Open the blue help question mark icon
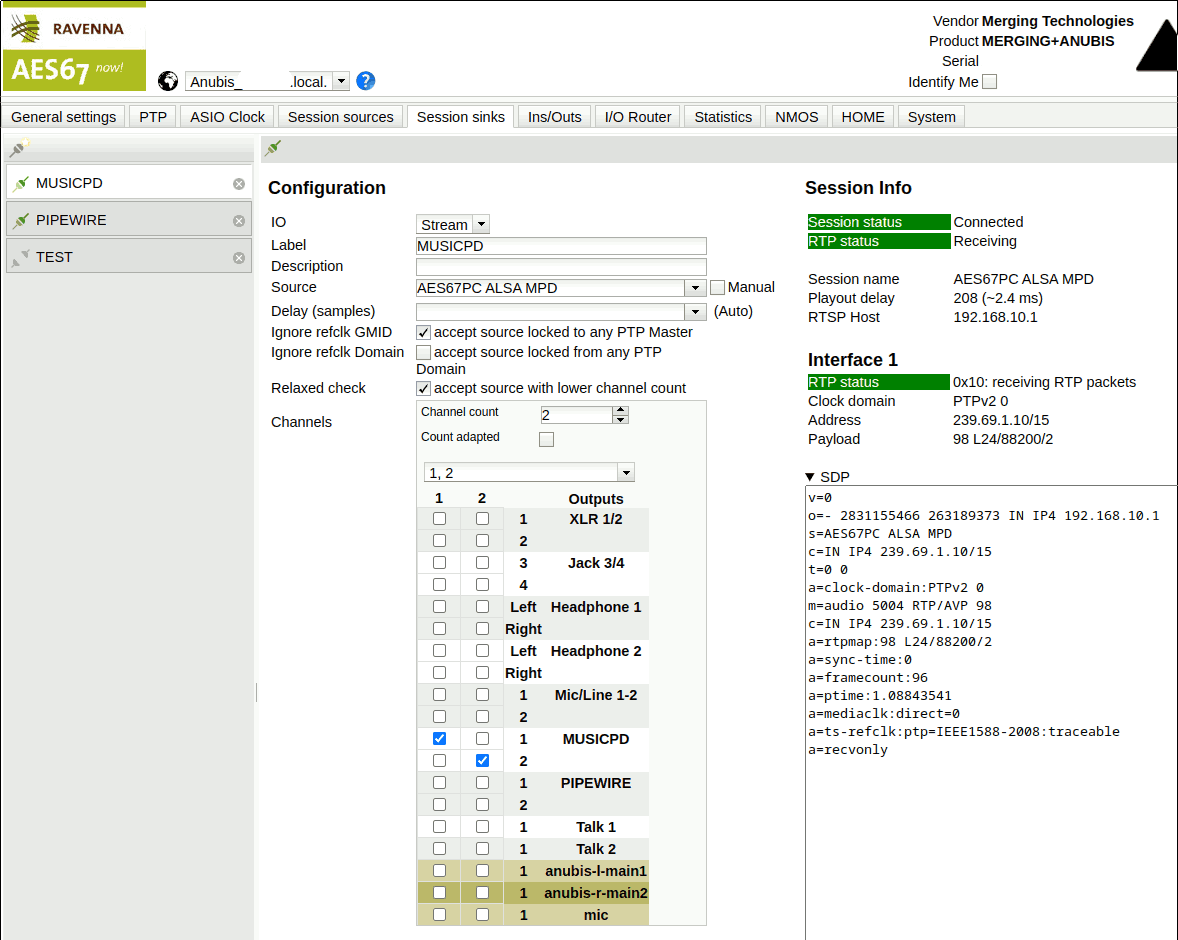The width and height of the screenshot is (1178, 940). pos(366,81)
